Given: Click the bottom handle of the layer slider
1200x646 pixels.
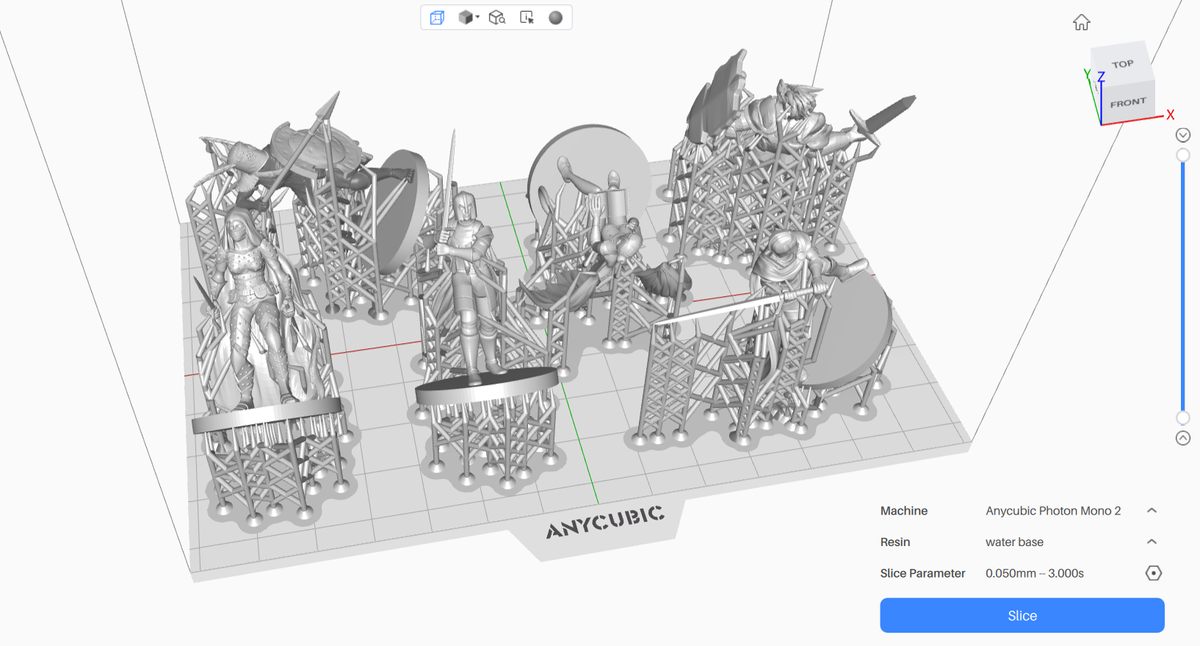Looking at the screenshot, I should tap(1183, 418).
